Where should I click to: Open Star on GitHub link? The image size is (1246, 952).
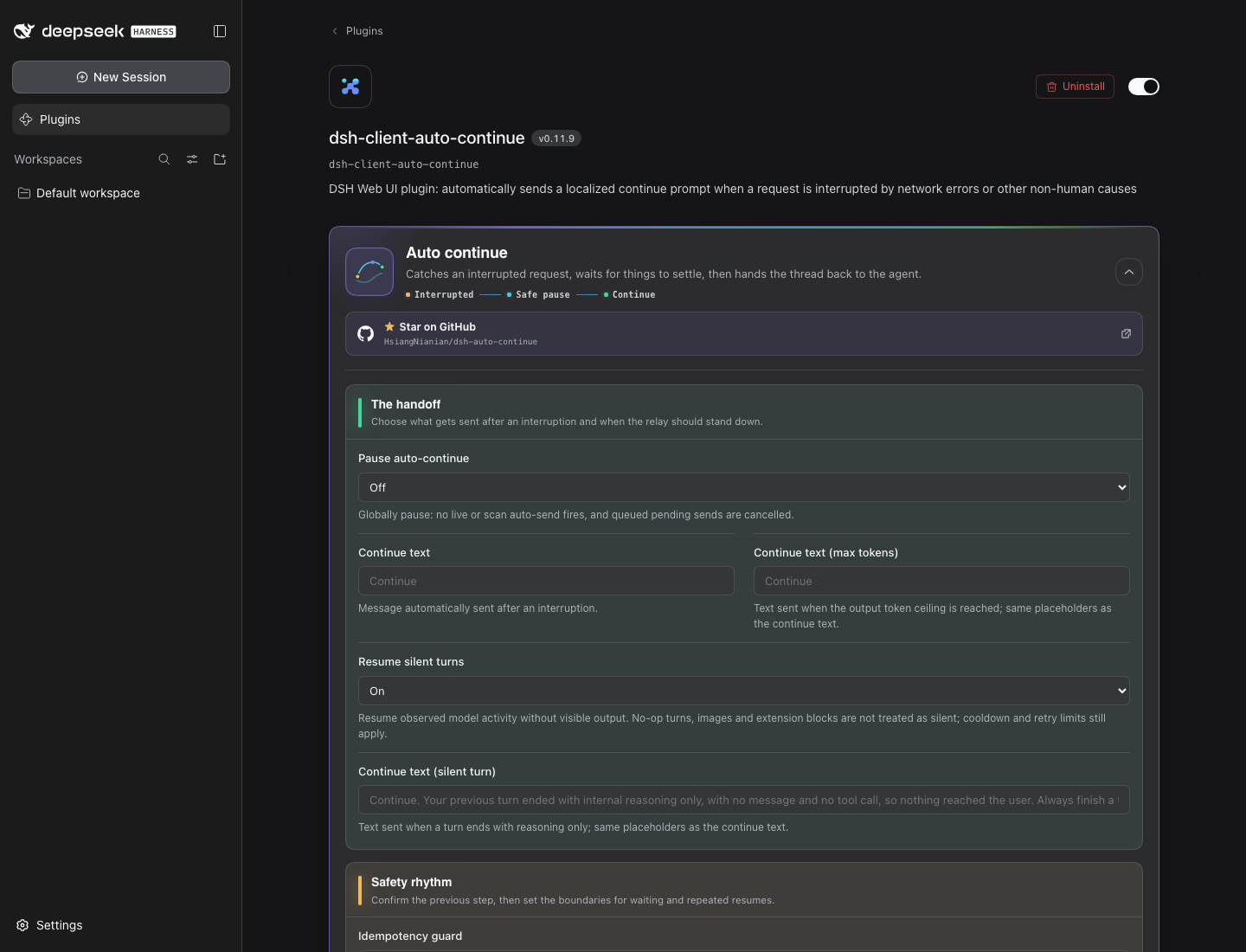tap(744, 334)
